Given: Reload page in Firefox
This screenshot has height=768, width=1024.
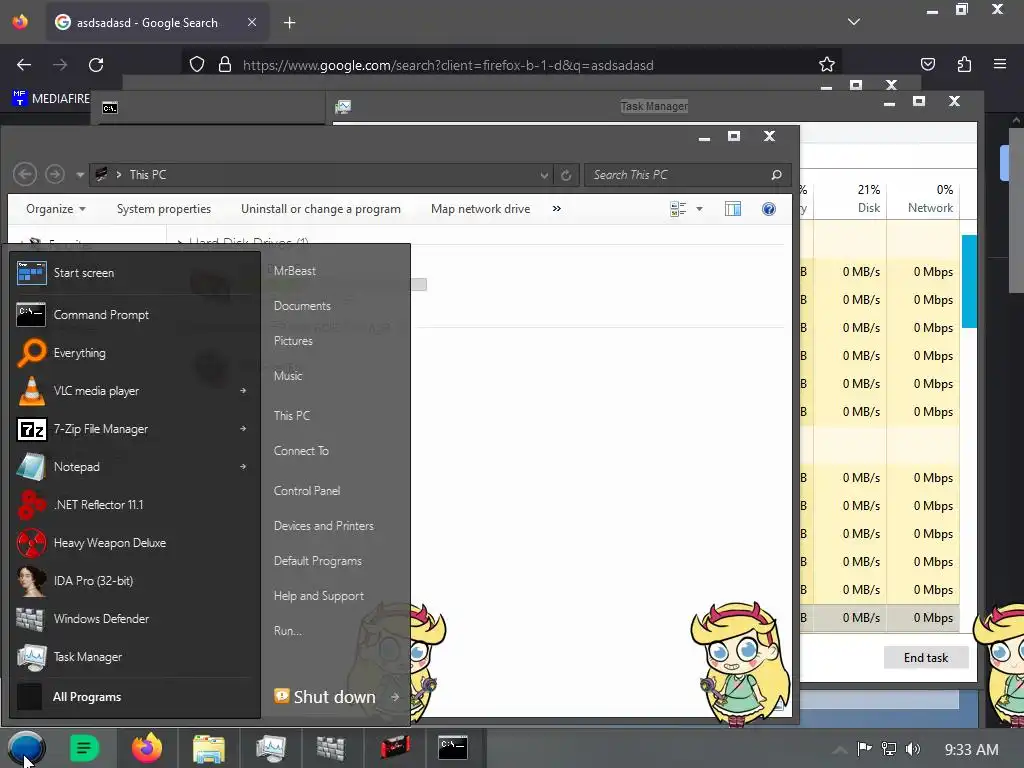Looking at the screenshot, I should [96, 65].
